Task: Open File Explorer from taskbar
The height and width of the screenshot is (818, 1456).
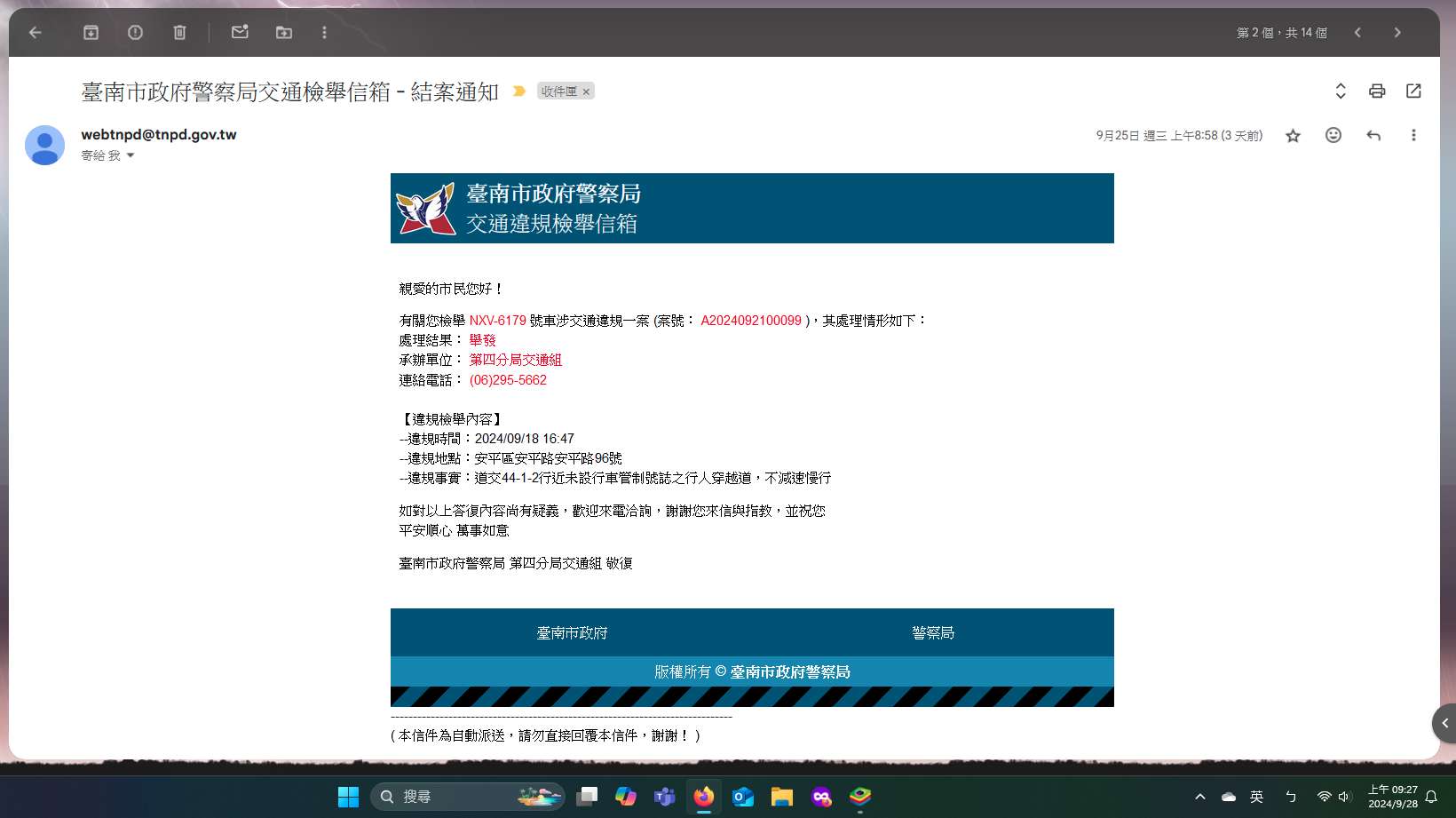Action: tap(782, 797)
